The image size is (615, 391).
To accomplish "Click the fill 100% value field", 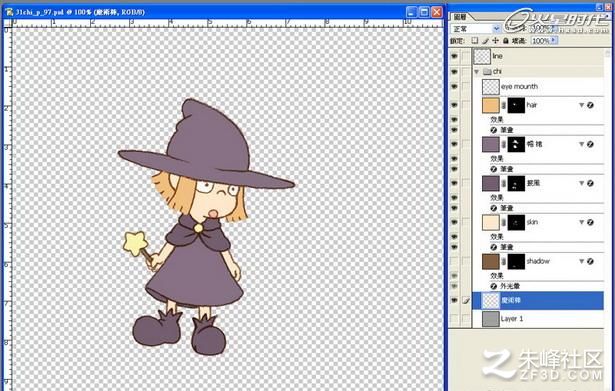I will [540, 40].
